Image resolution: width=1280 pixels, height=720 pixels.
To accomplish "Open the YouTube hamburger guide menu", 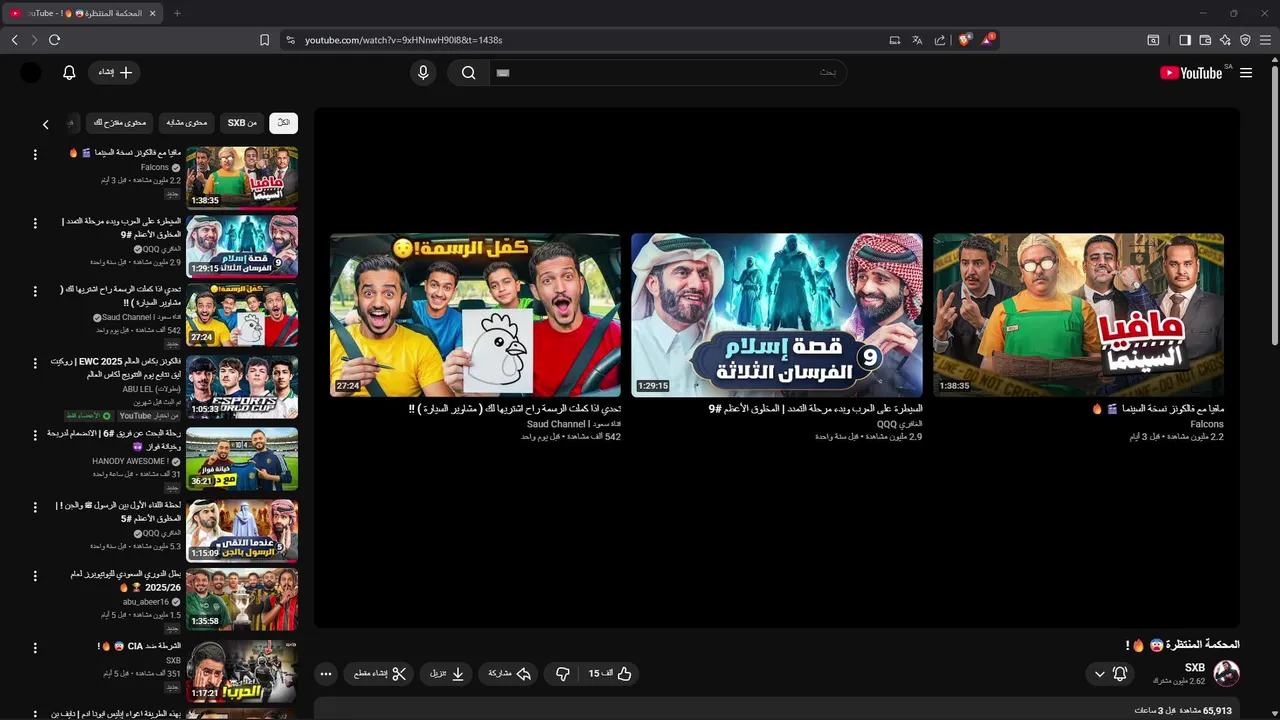I will click(1246, 73).
